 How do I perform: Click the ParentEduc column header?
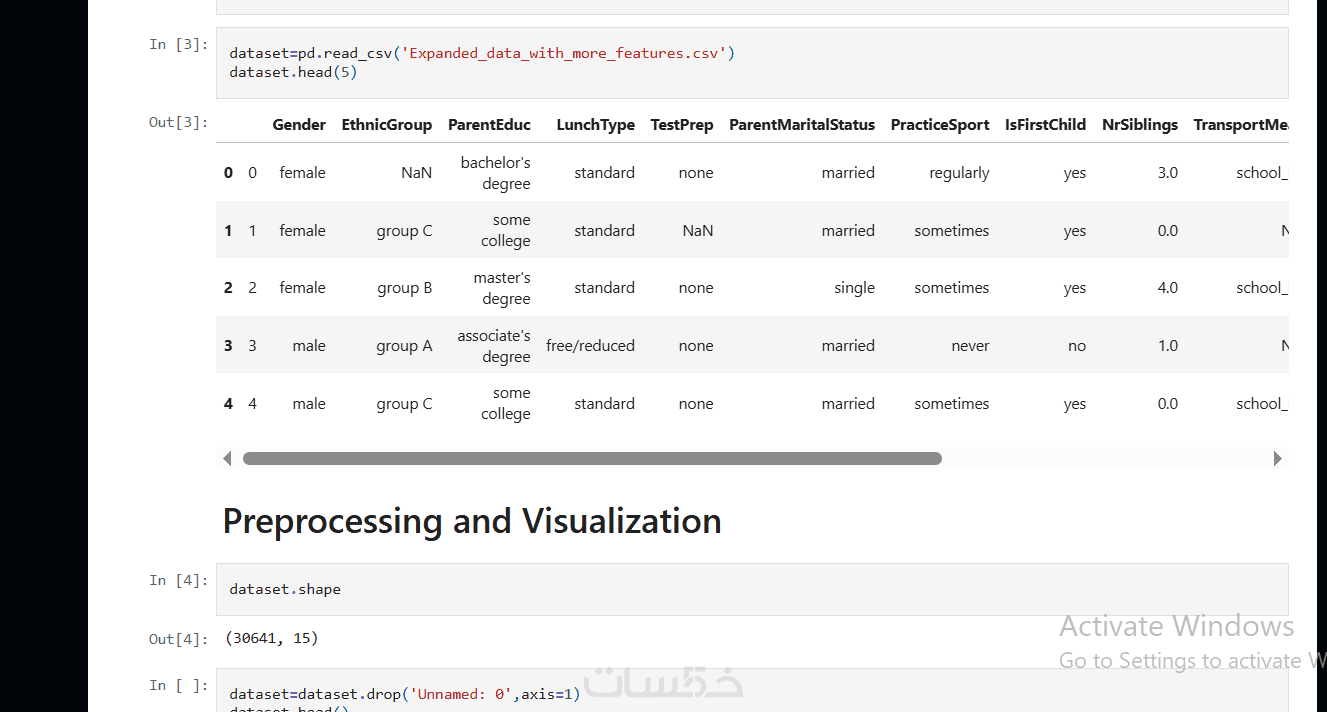(489, 125)
